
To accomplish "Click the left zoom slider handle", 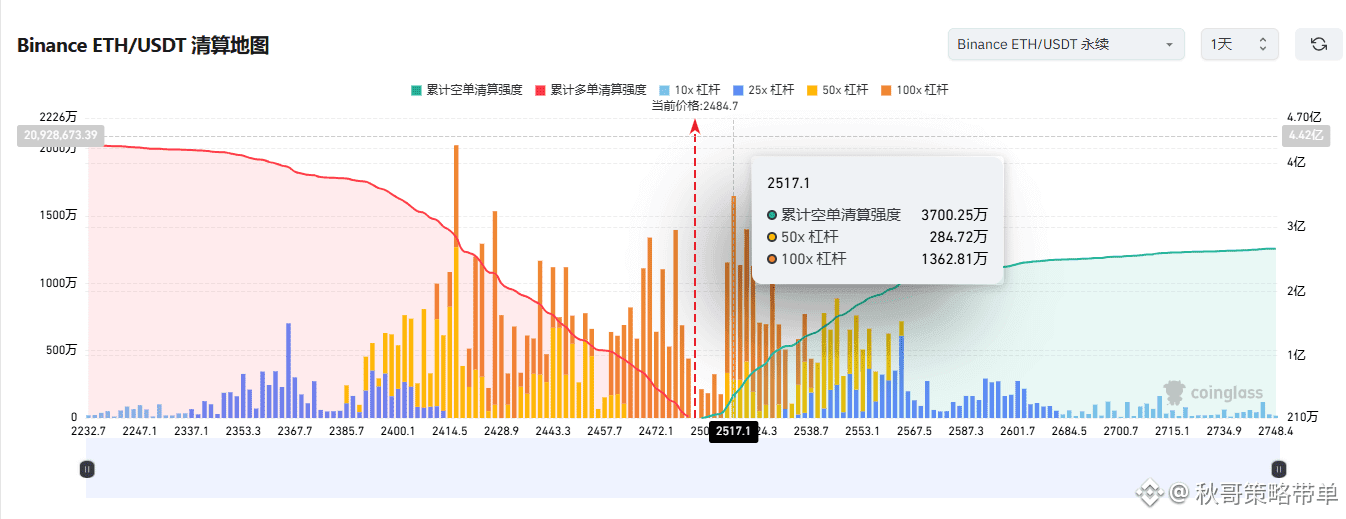I will (87, 468).
